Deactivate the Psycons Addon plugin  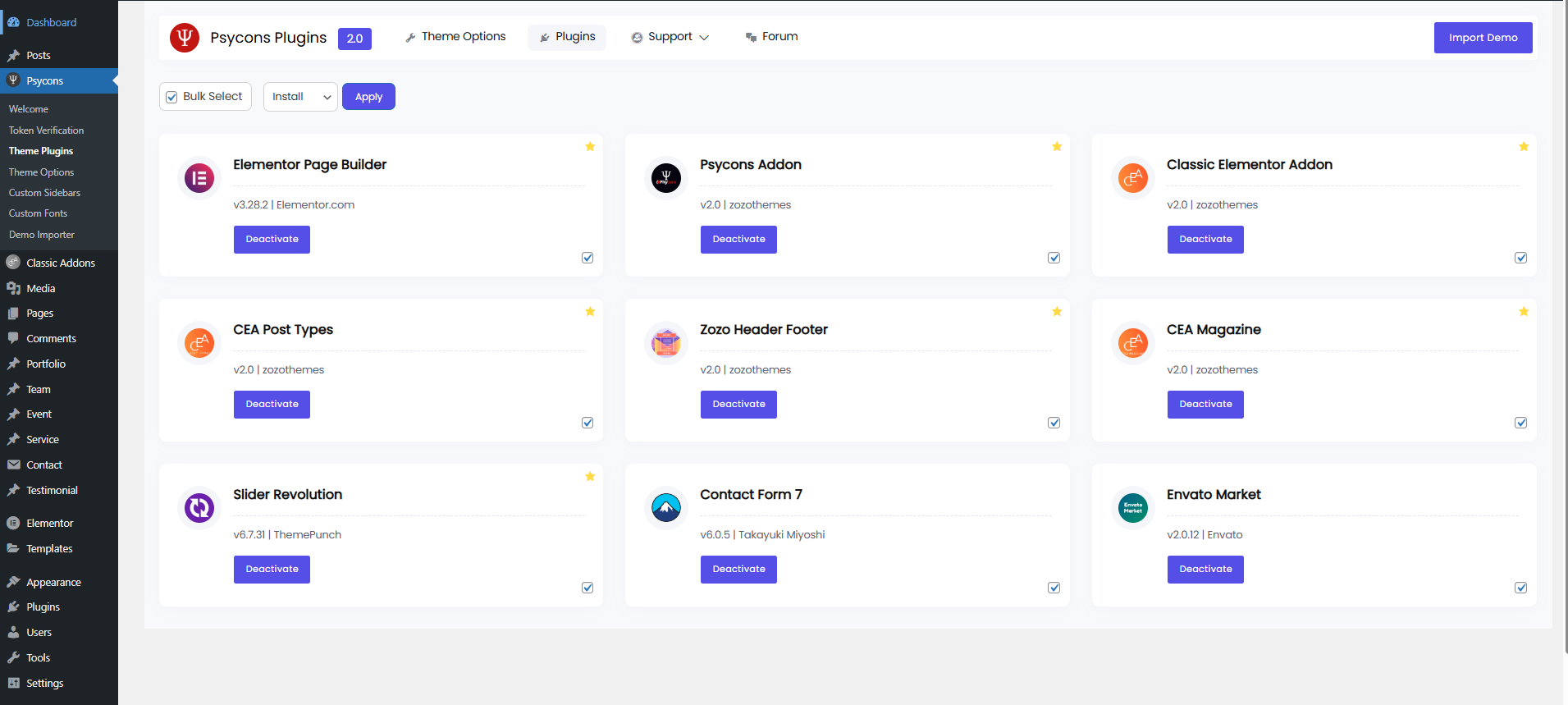click(x=738, y=240)
